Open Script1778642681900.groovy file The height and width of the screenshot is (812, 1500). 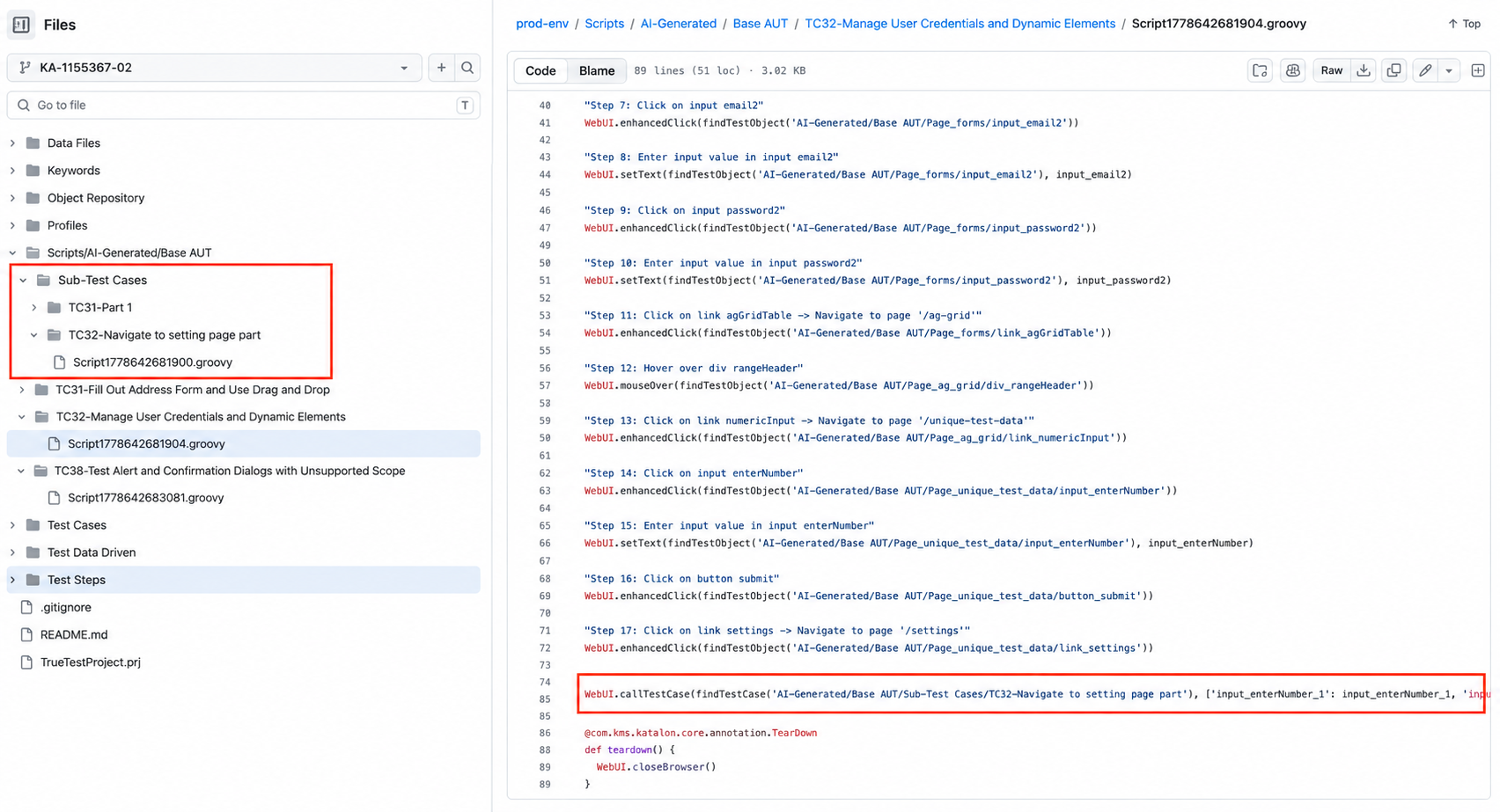(152, 362)
